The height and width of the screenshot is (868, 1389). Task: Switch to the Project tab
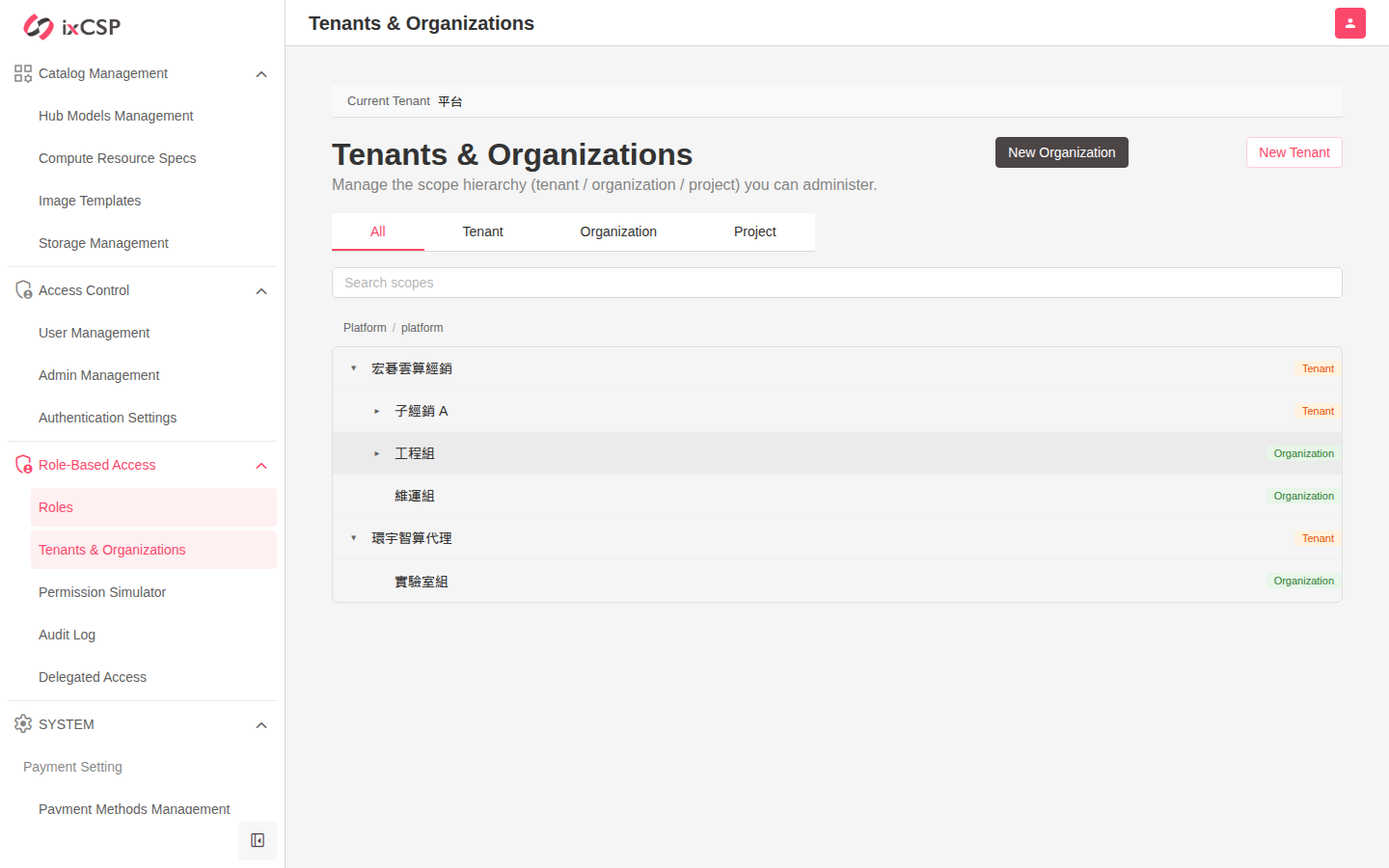(755, 231)
